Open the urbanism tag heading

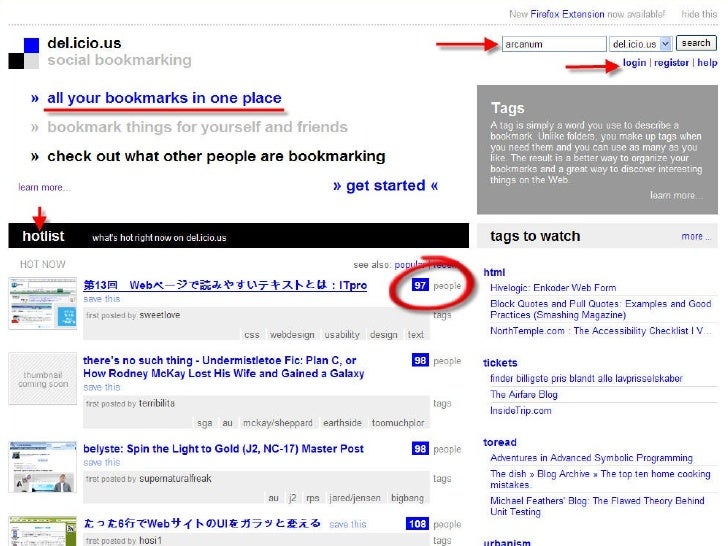pos(507,542)
